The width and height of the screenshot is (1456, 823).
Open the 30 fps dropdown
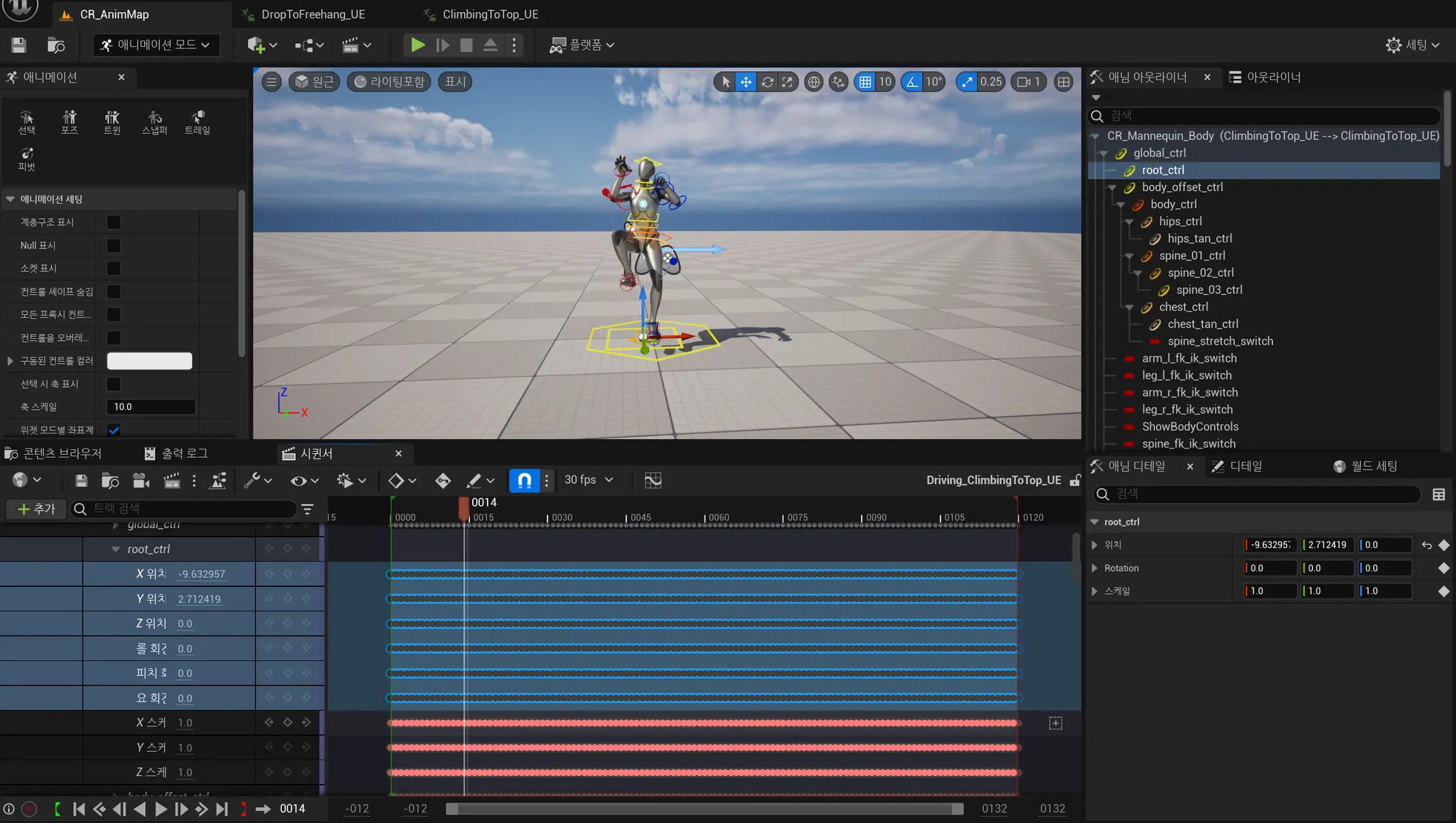coord(589,480)
